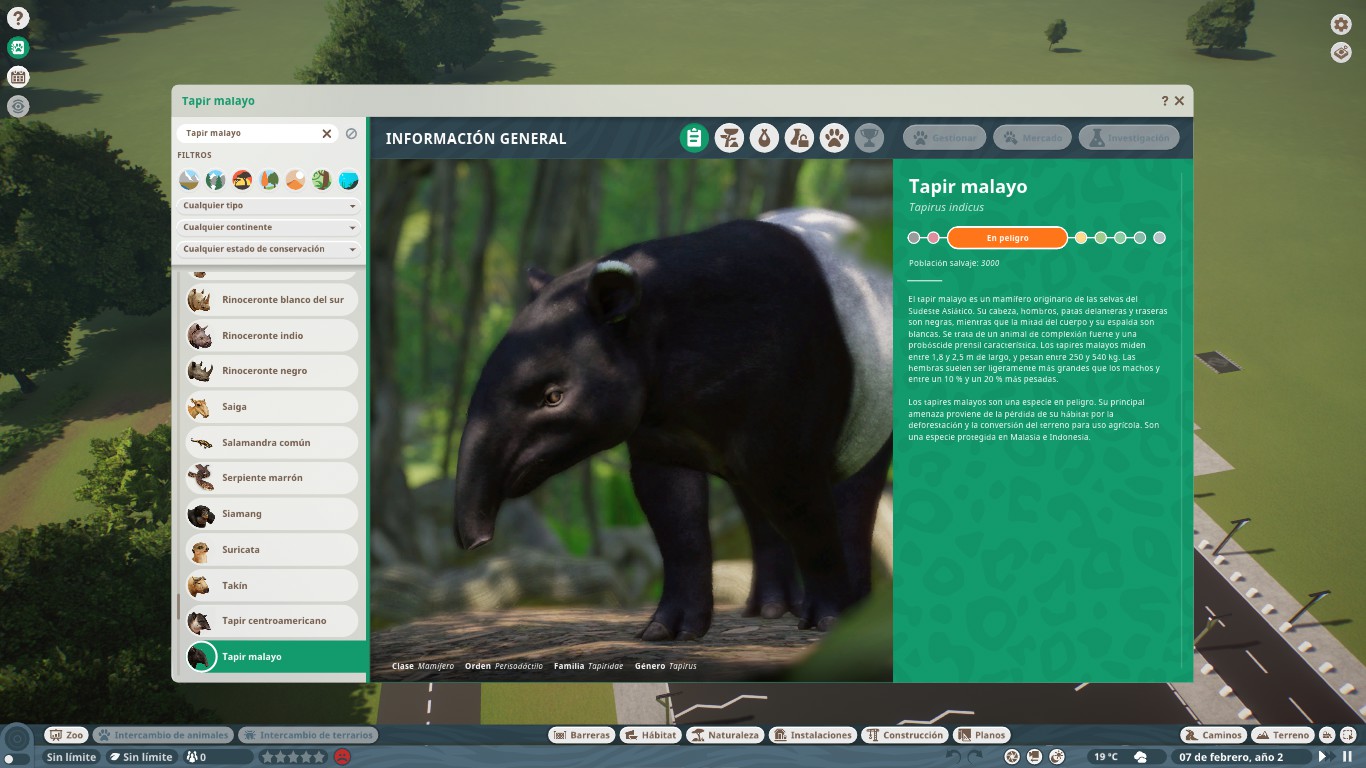
Task: Open the calendar icon in left sidebar
Action: tap(18, 77)
